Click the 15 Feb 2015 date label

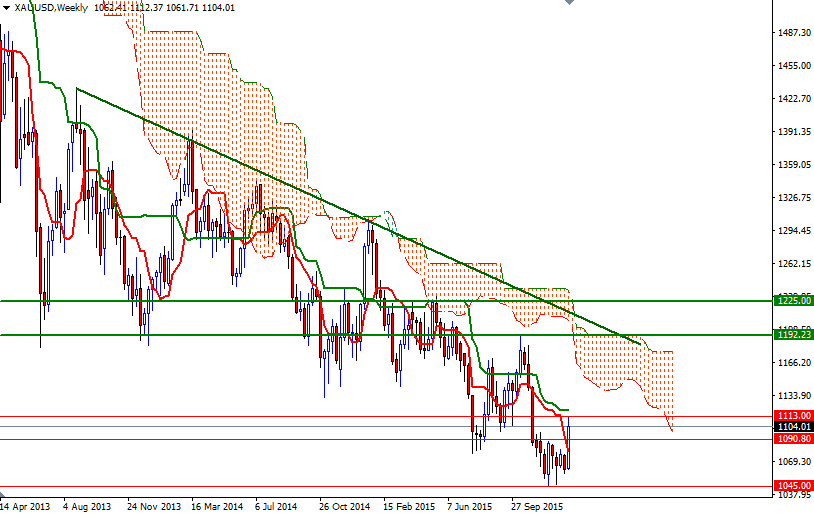409,506
